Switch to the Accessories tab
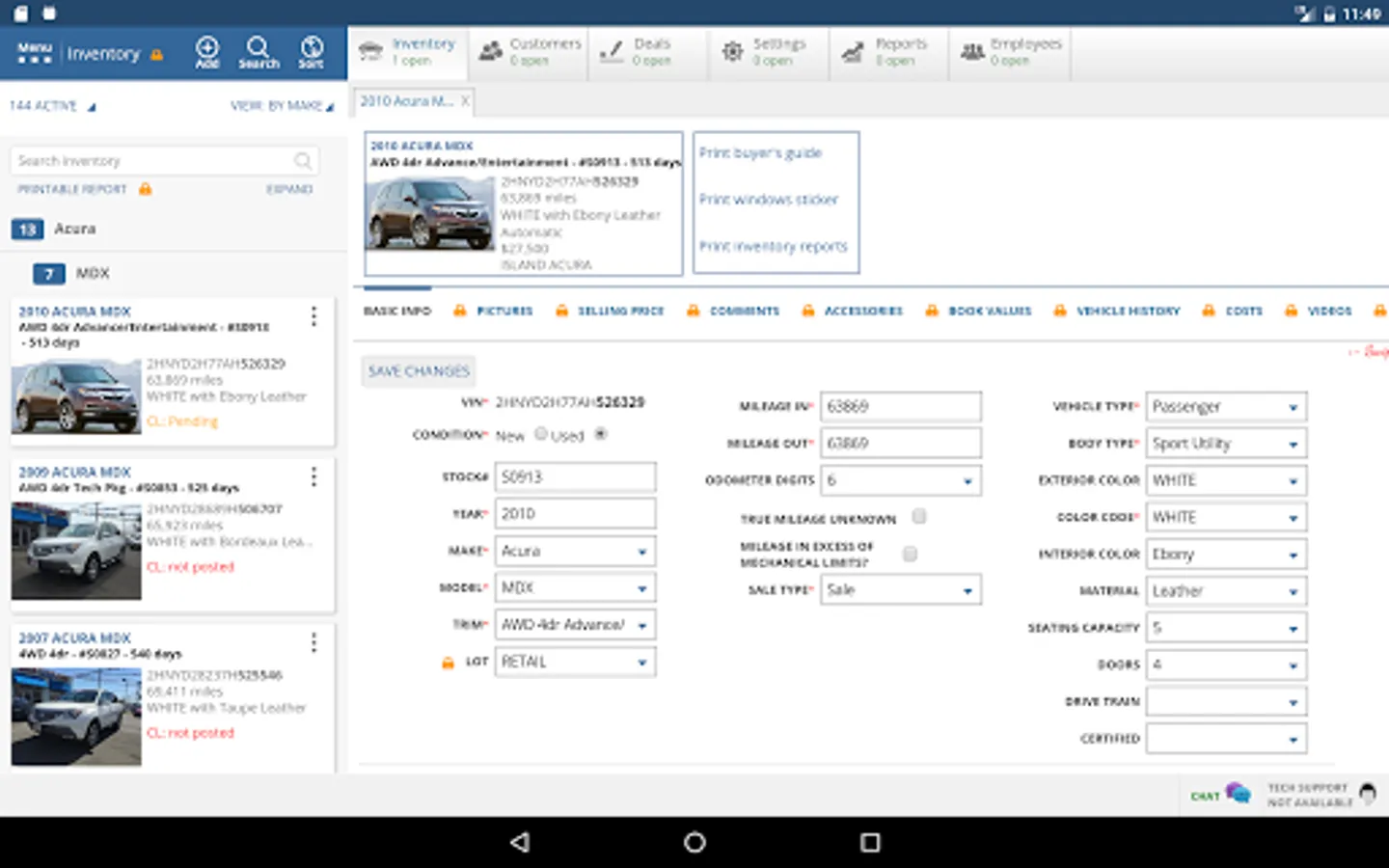1389x868 pixels. (863, 311)
